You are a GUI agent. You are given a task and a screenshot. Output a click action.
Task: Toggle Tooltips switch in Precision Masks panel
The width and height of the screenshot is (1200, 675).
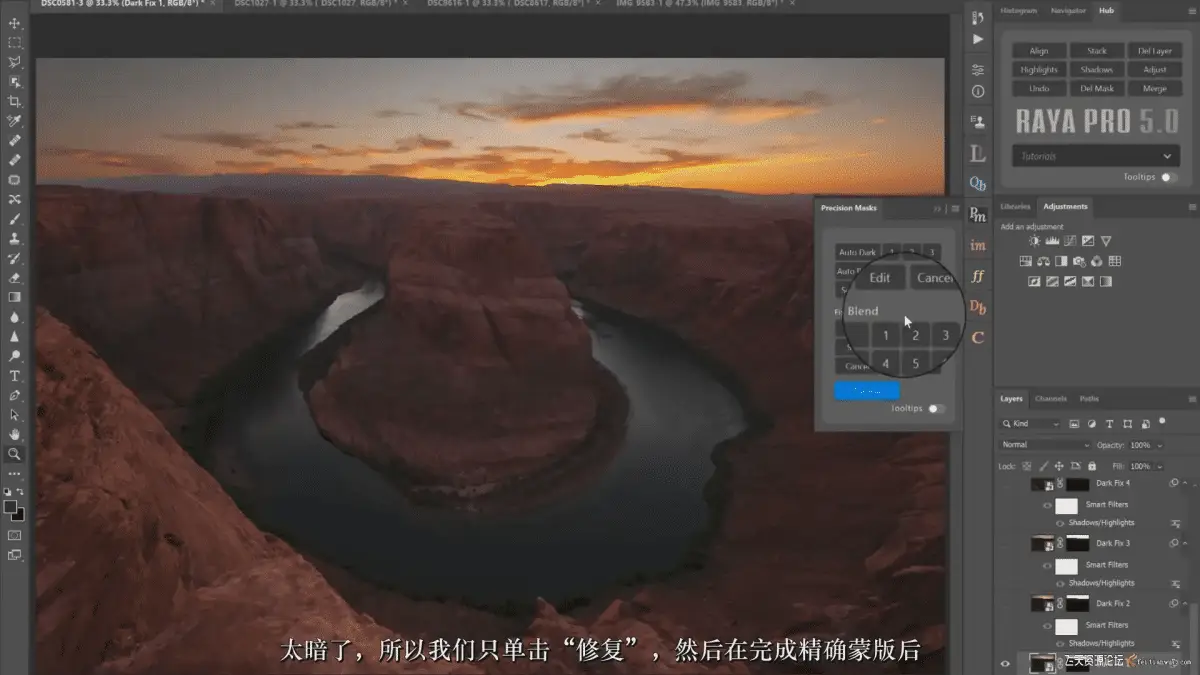tap(936, 408)
